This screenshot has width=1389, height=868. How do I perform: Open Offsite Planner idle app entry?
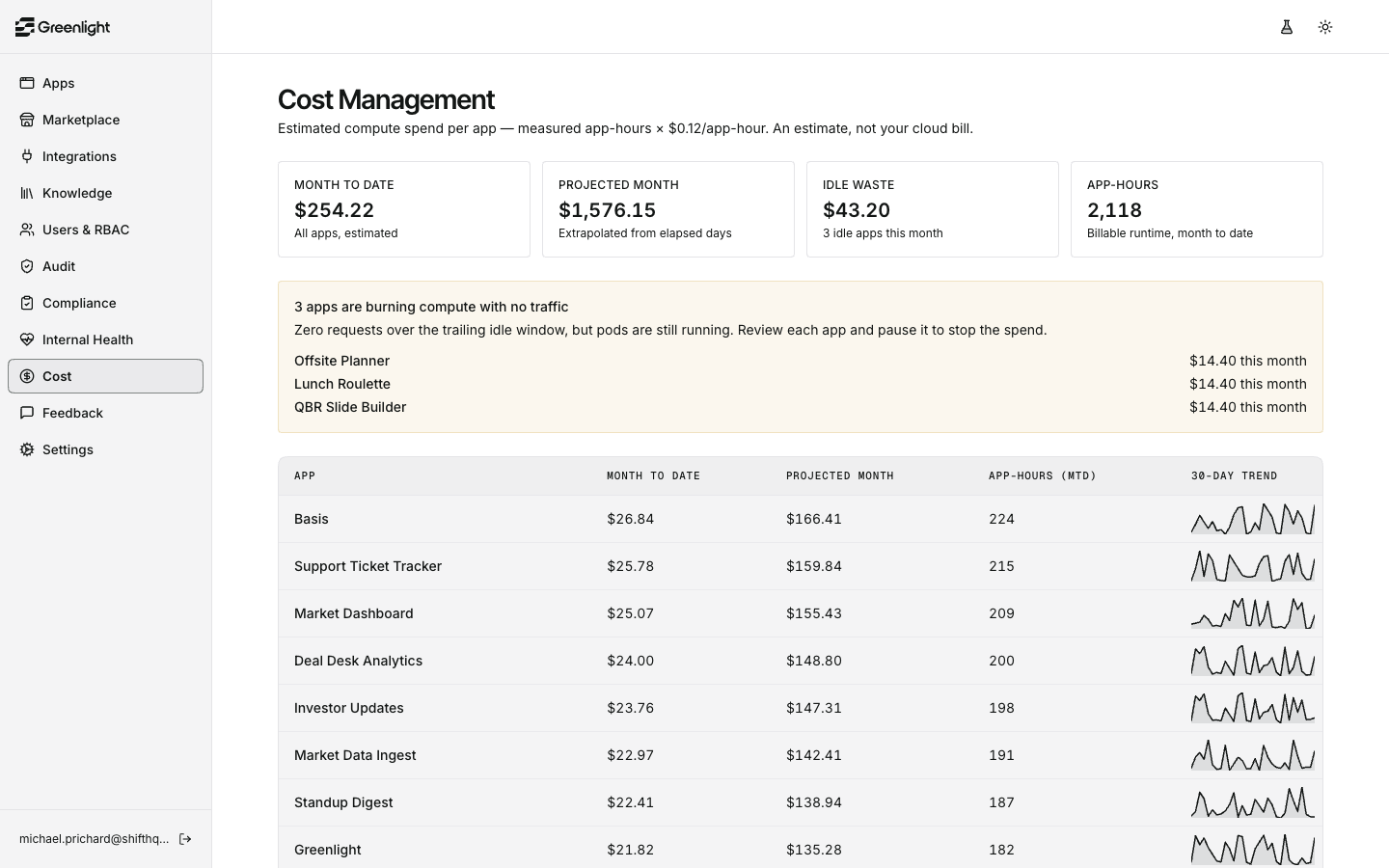click(x=801, y=361)
